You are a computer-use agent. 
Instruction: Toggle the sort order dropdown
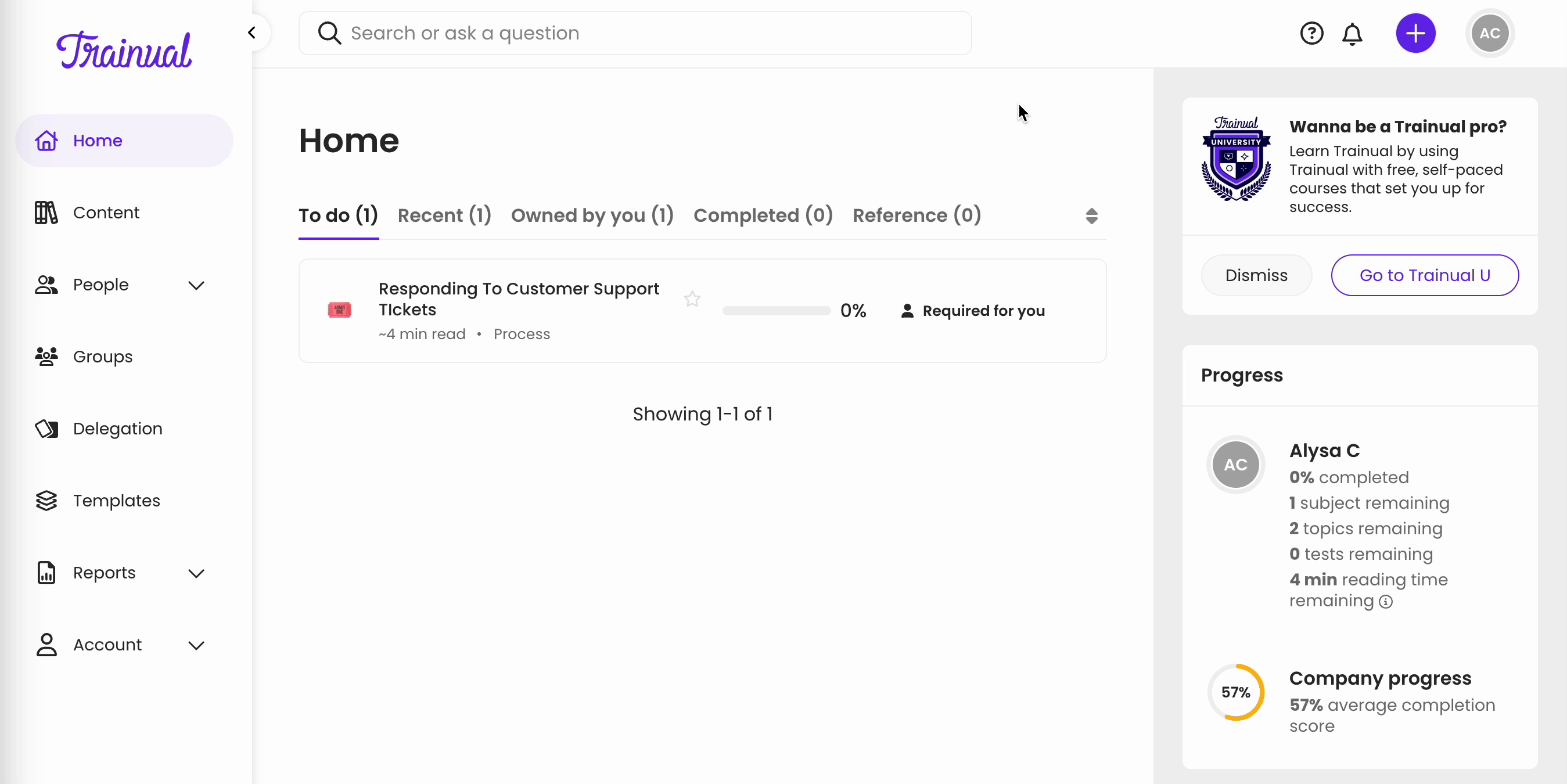(1092, 215)
